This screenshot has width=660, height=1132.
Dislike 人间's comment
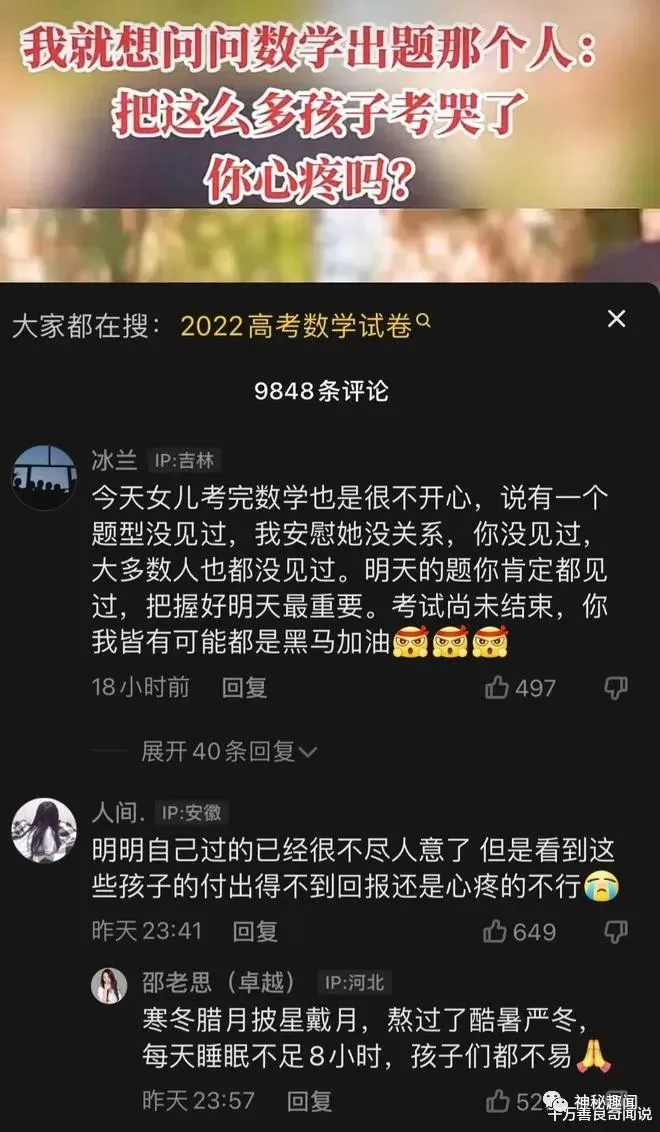tap(616, 932)
